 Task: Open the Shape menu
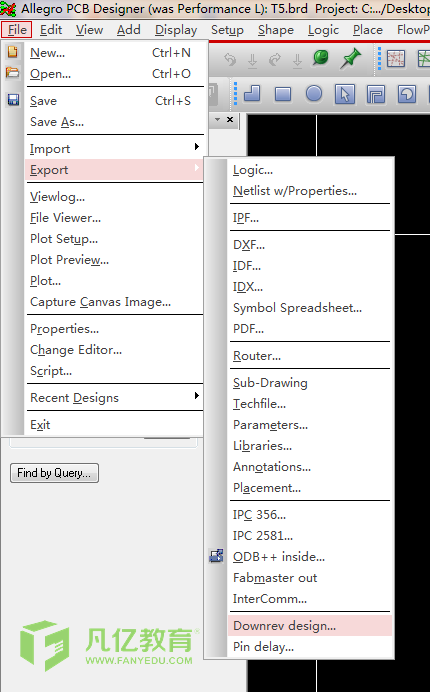tap(276, 30)
